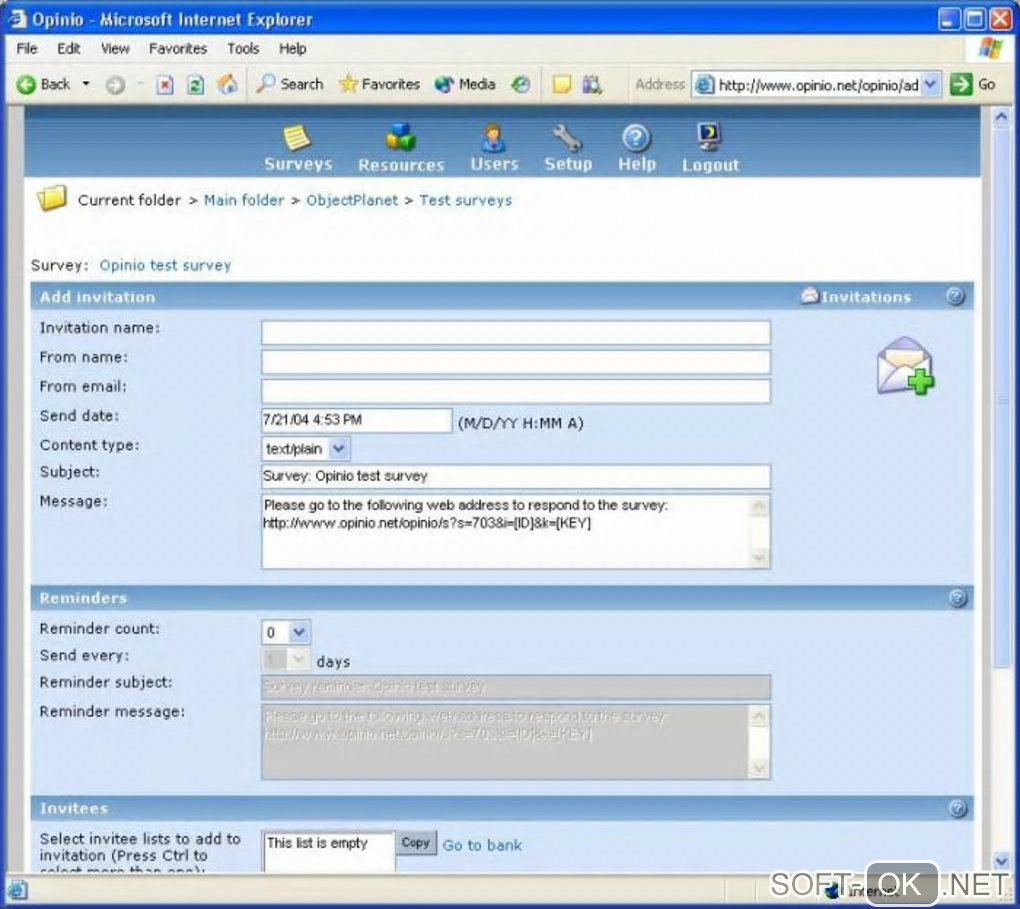1020x909 pixels.
Task: Click the page vertical scrollbar thumb
Action: click(1000, 397)
